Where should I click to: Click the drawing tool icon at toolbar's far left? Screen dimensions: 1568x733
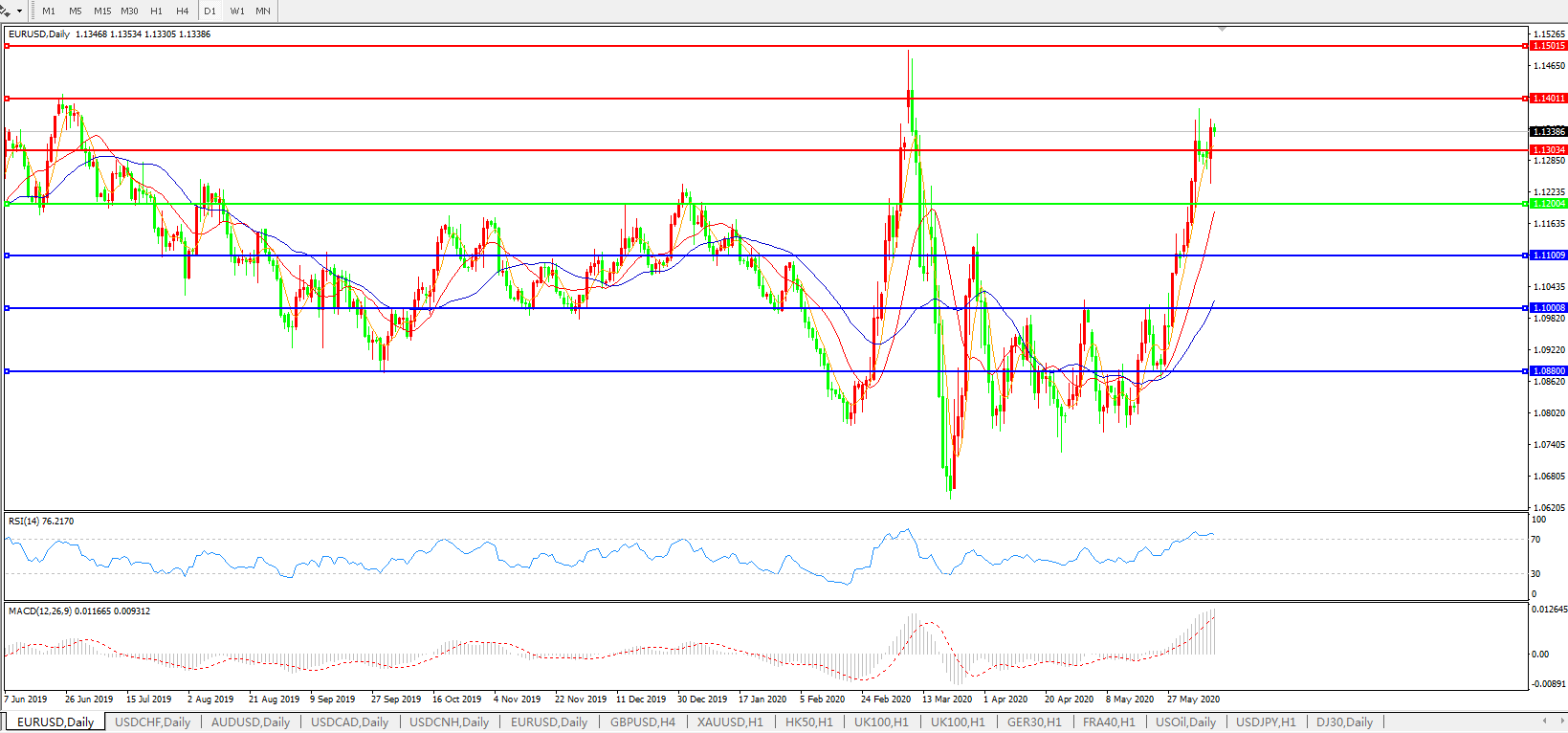point(6,11)
